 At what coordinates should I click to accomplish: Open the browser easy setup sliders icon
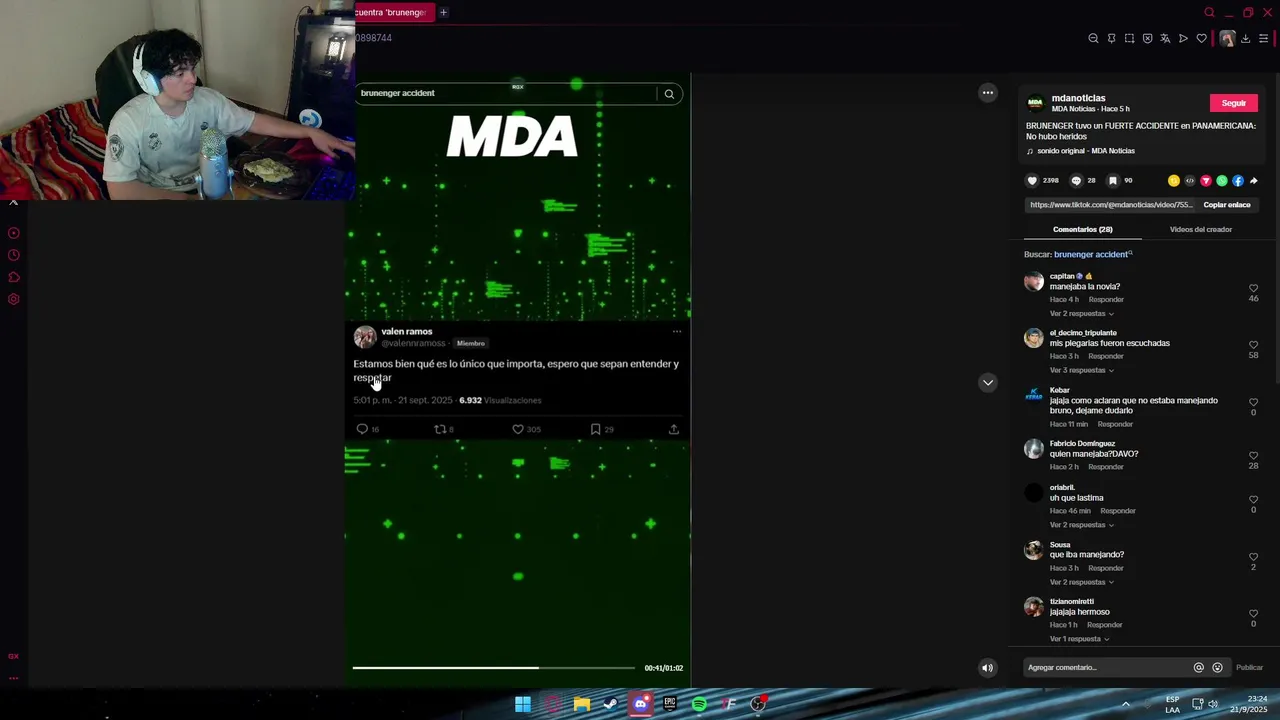(x=1263, y=38)
